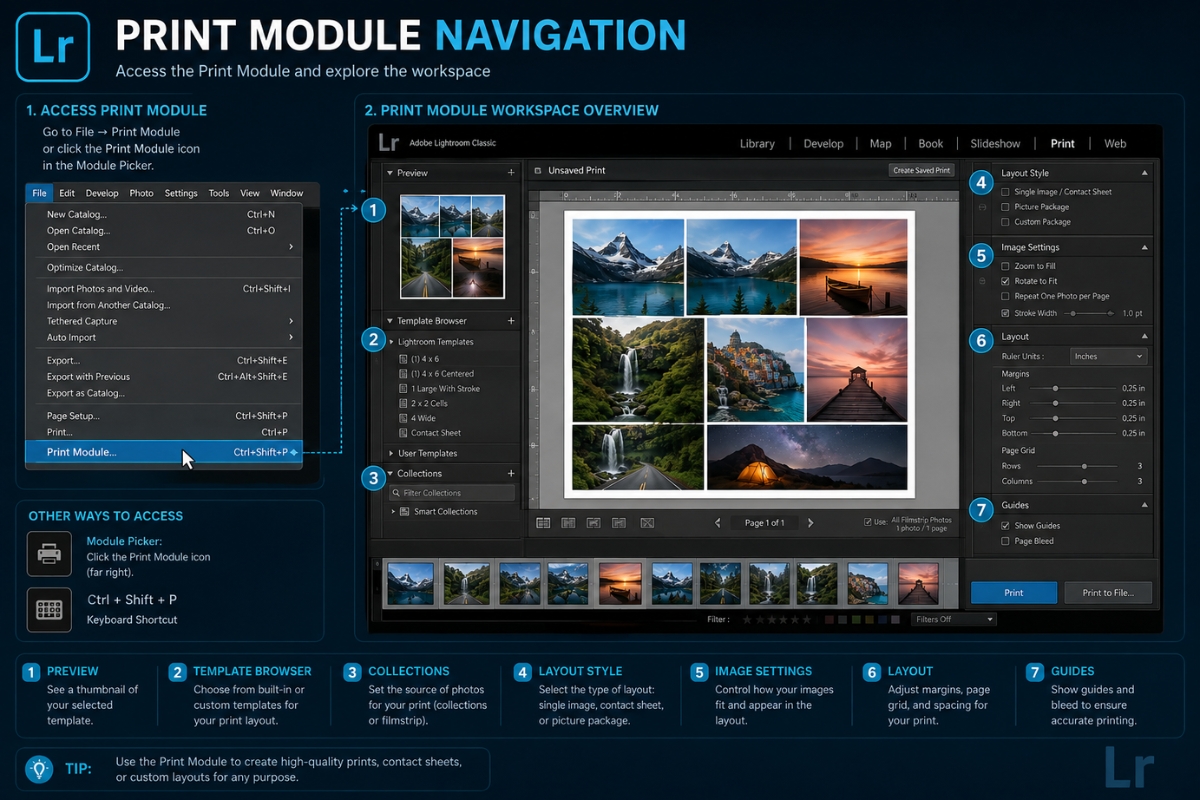Open the File menu
Image resolution: width=1200 pixels, height=800 pixels.
click(39, 193)
